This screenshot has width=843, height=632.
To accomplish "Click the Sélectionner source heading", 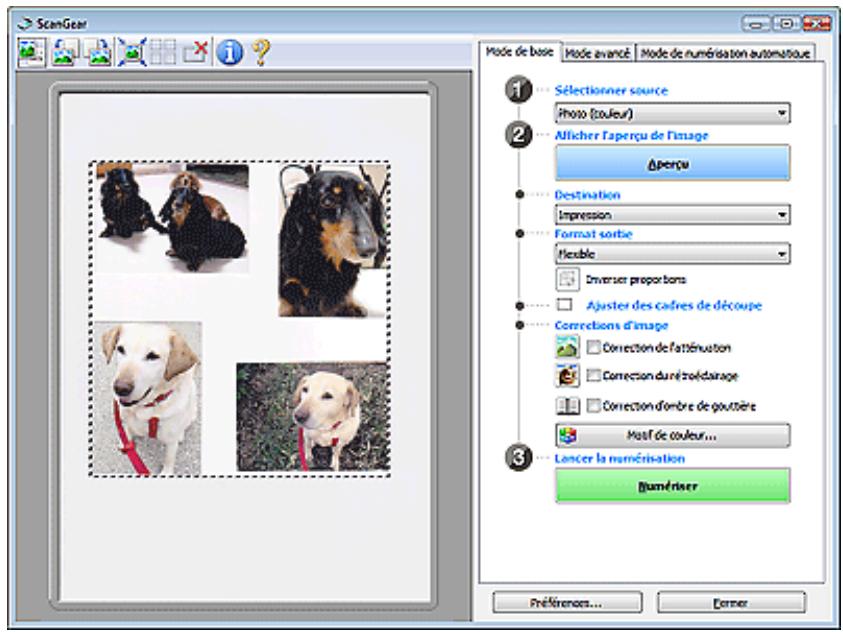I will (611, 90).
